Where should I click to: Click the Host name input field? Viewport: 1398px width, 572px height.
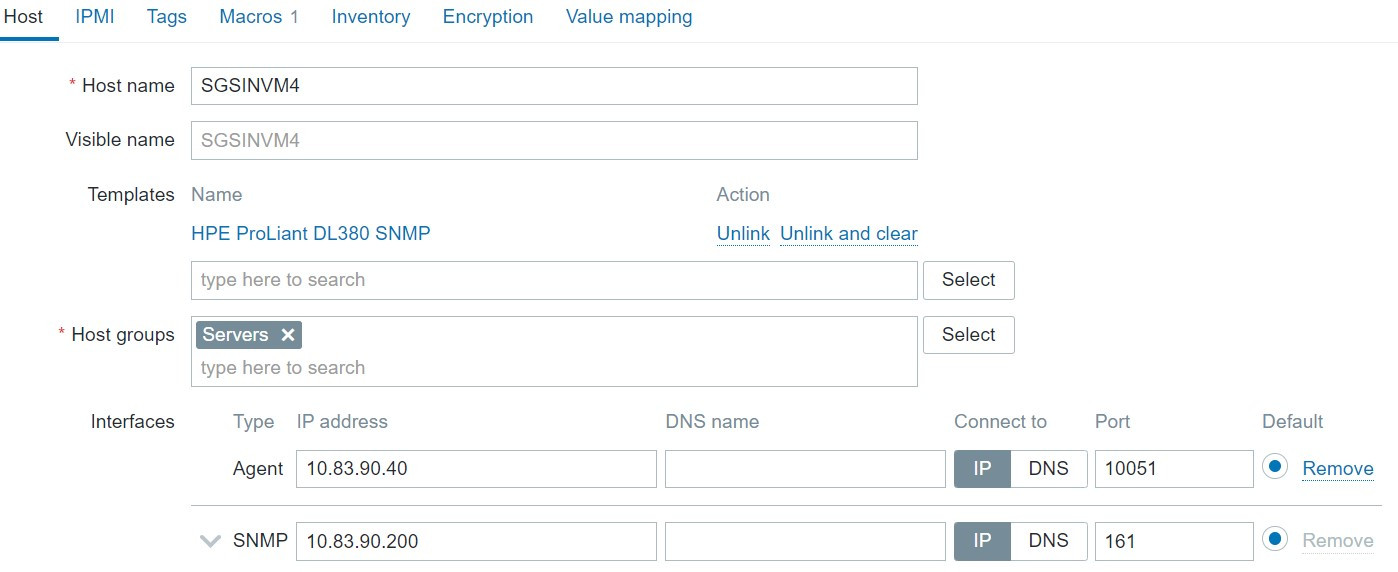click(554, 86)
